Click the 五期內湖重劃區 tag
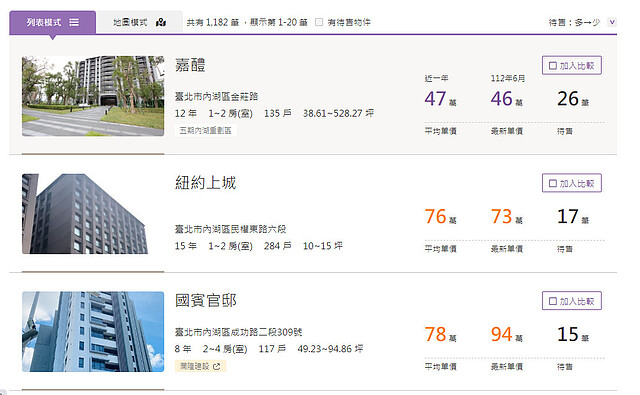 coord(206,131)
